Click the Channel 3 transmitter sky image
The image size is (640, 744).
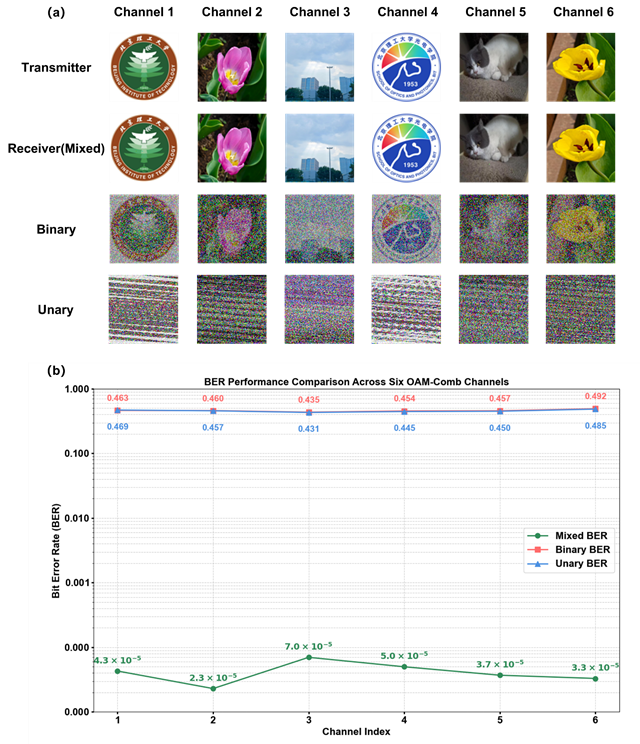319,67
